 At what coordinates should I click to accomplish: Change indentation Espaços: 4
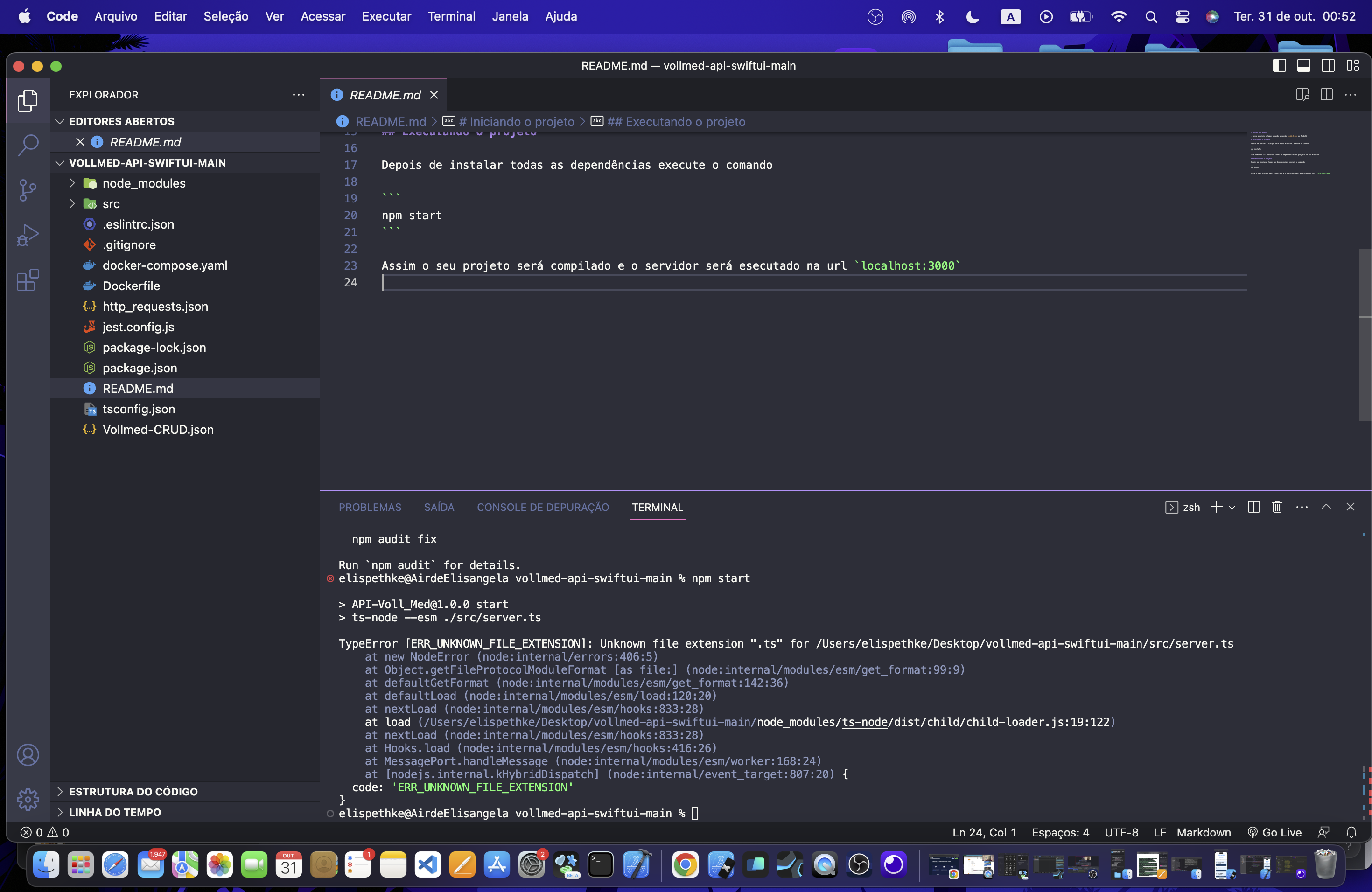[1060, 832]
